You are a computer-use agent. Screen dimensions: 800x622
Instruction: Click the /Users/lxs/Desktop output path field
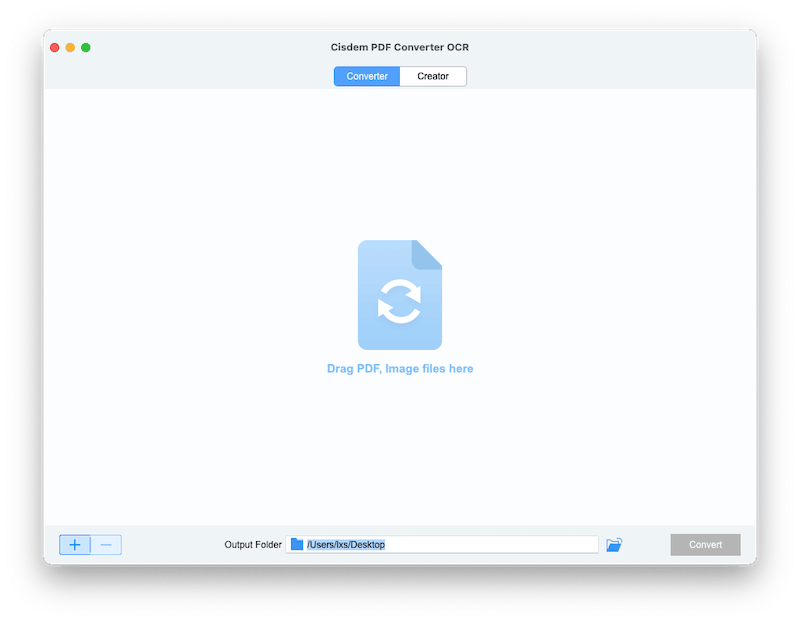(x=442, y=544)
